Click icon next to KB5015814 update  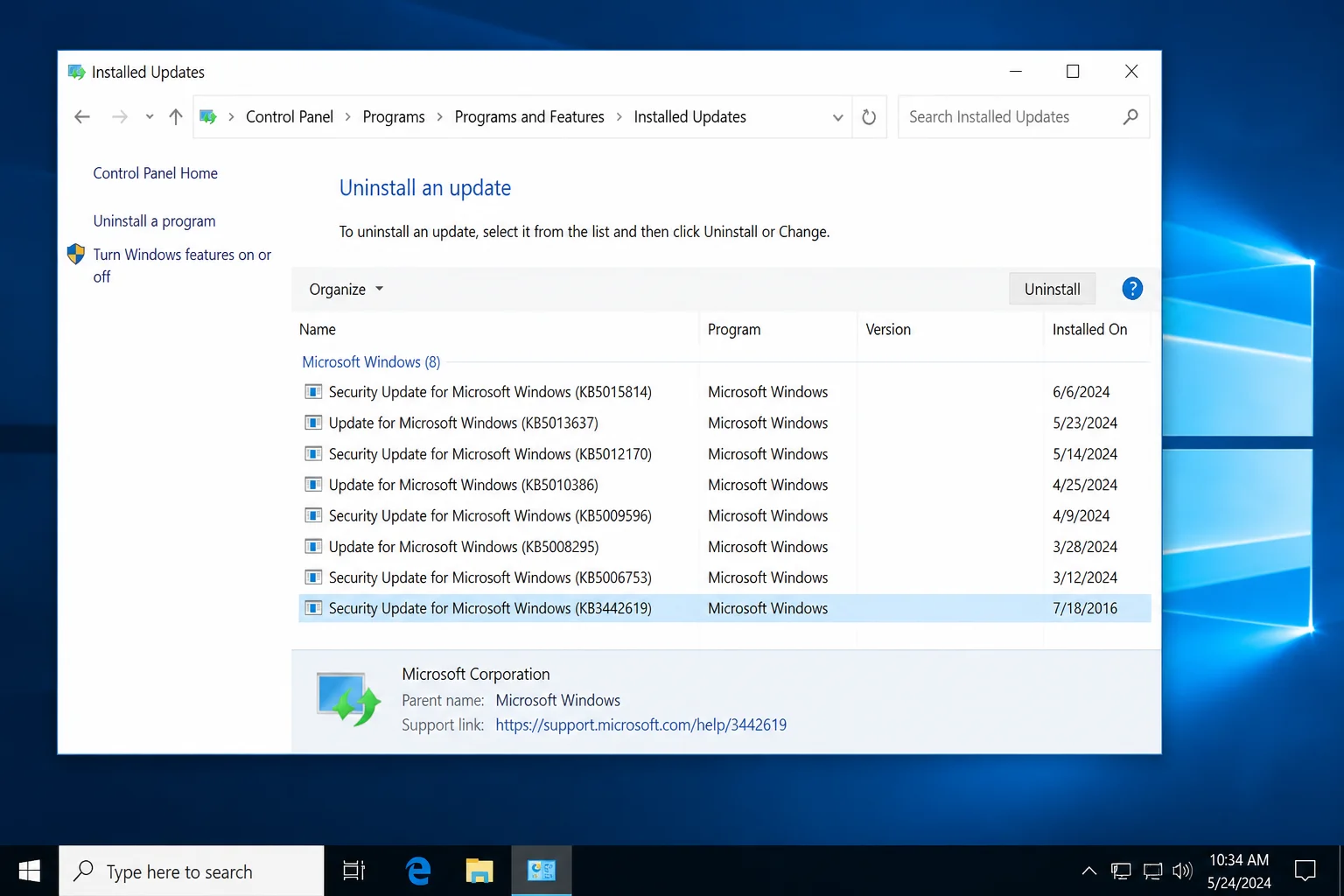313,391
